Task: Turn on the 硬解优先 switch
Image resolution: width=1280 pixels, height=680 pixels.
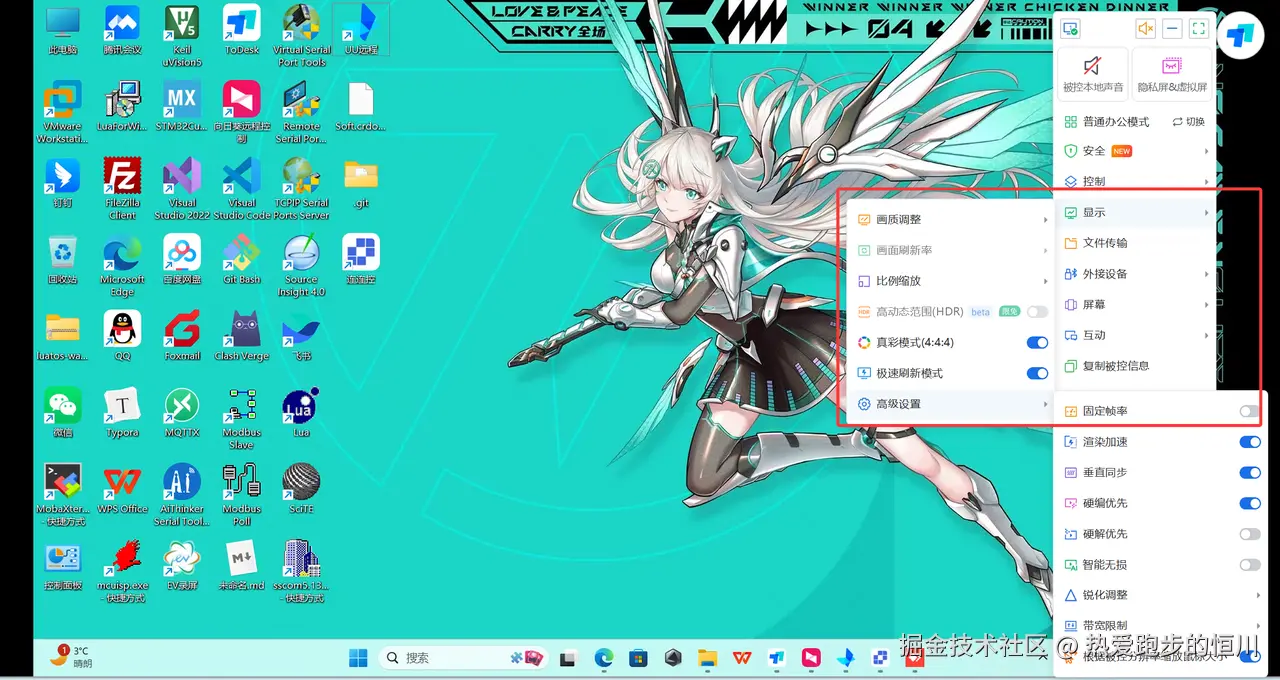Action: pyautogui.click(x=1249, y=534)
